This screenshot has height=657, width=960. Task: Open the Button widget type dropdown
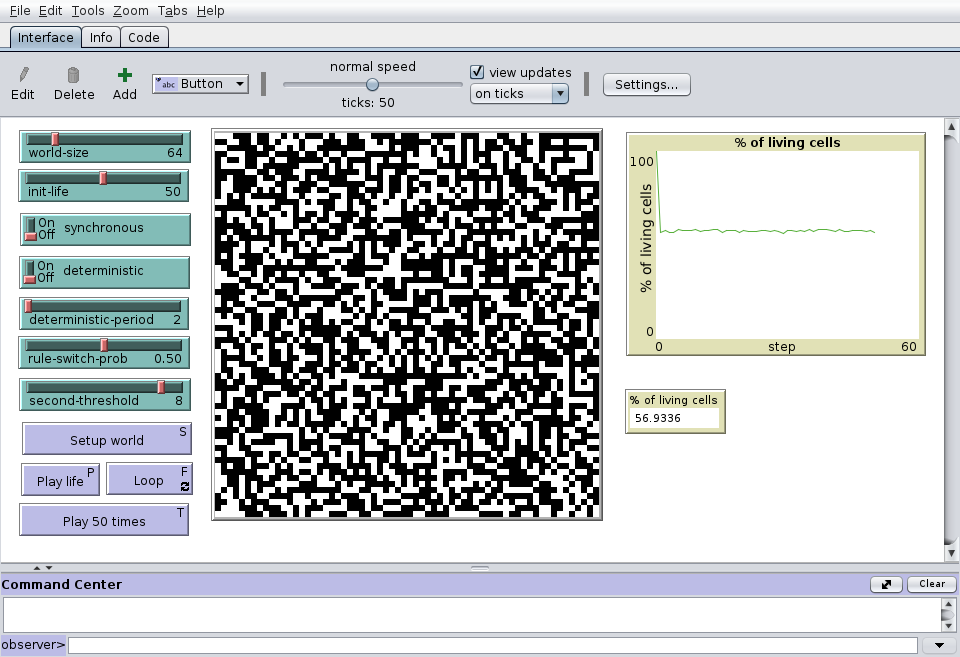pos(238,84)
